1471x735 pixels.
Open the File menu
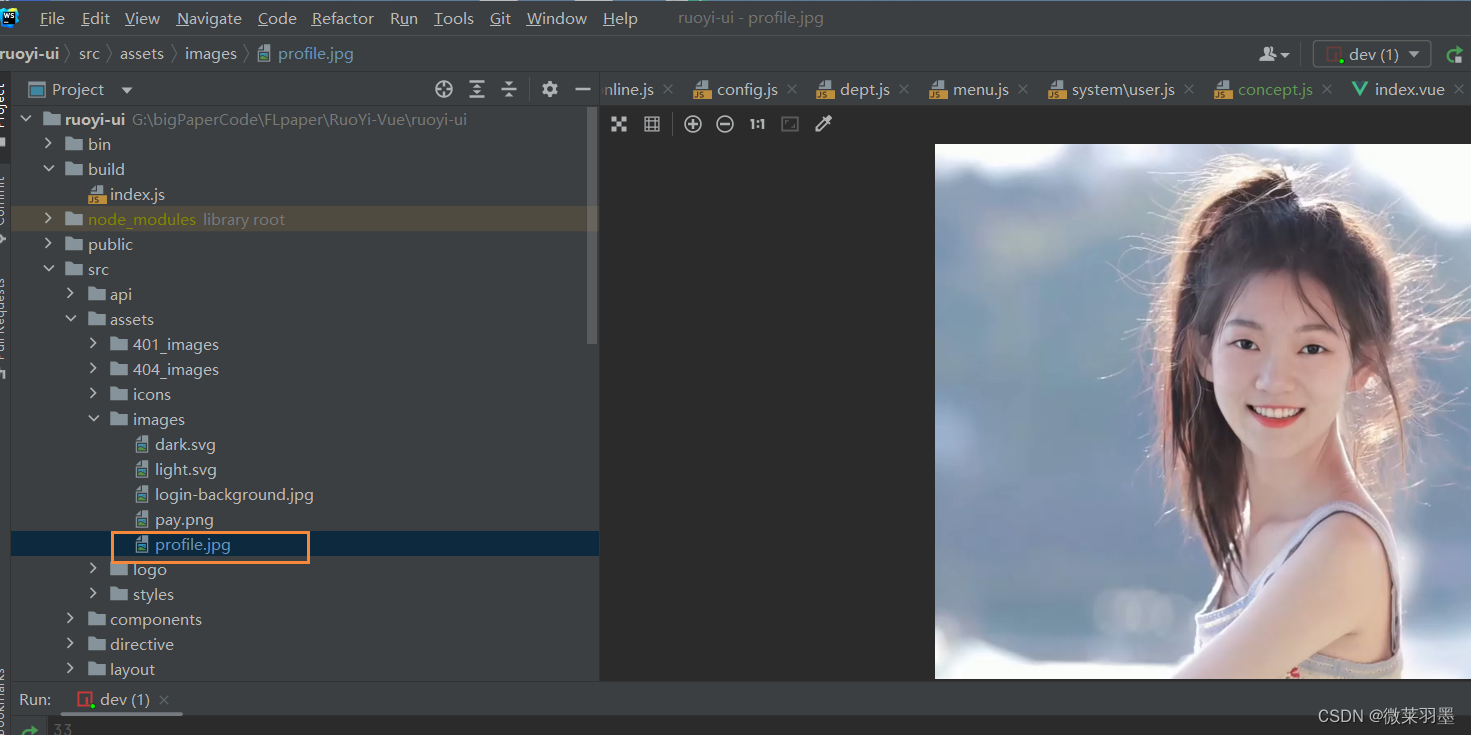(52, 18)
